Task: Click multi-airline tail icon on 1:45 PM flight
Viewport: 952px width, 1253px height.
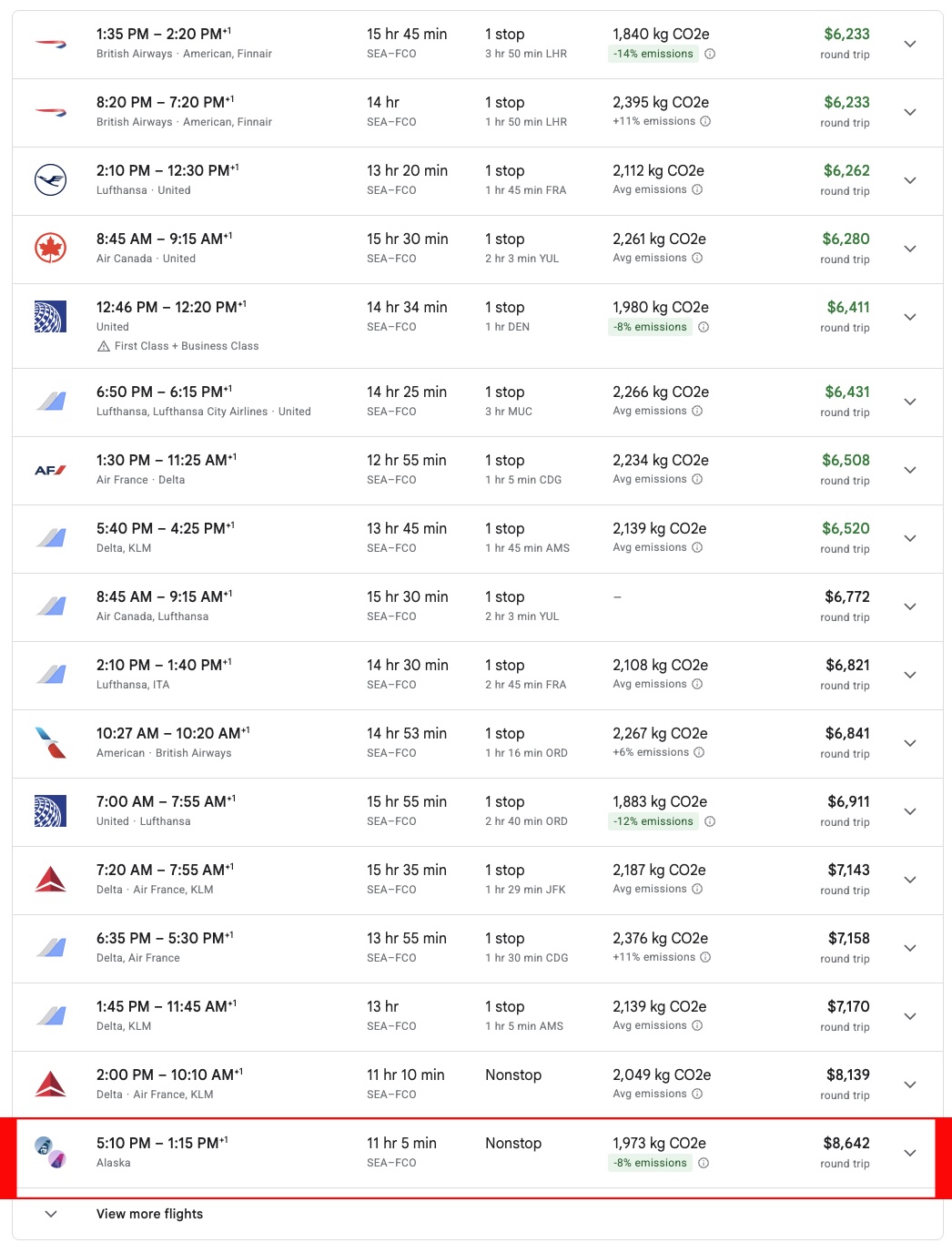Action: 51,1016
